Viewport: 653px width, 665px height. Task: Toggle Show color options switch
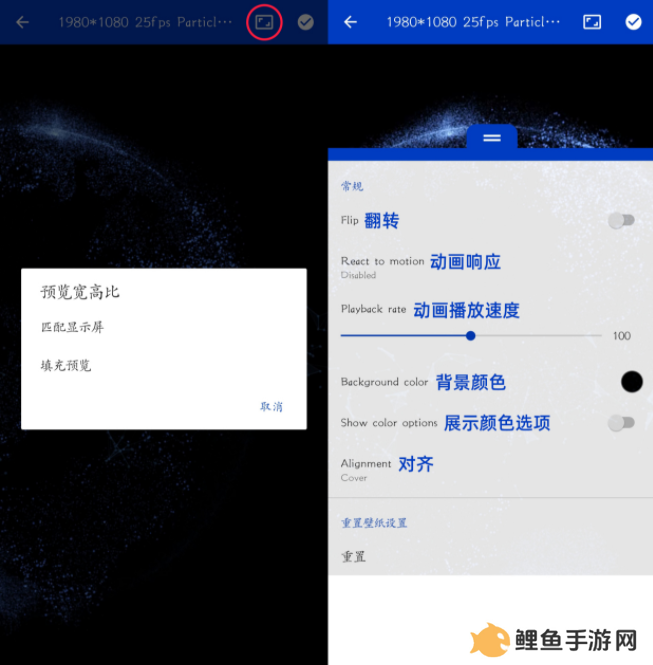621,422
